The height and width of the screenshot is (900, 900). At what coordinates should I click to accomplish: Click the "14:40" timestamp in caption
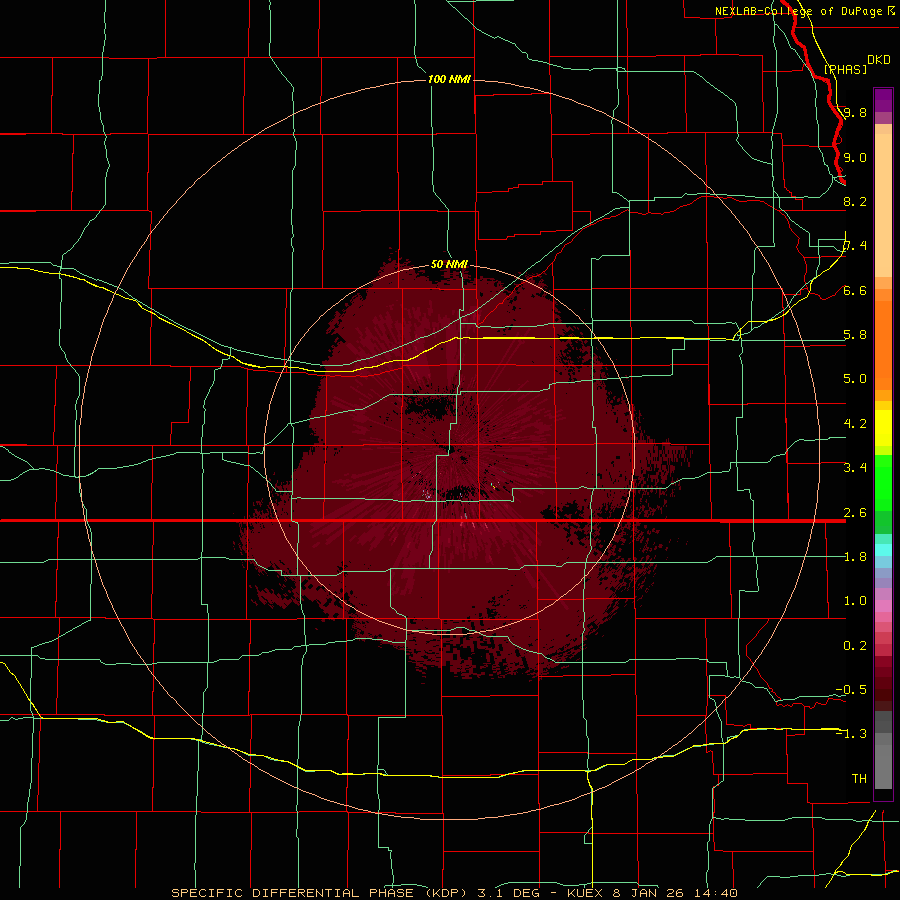point(715,893)
